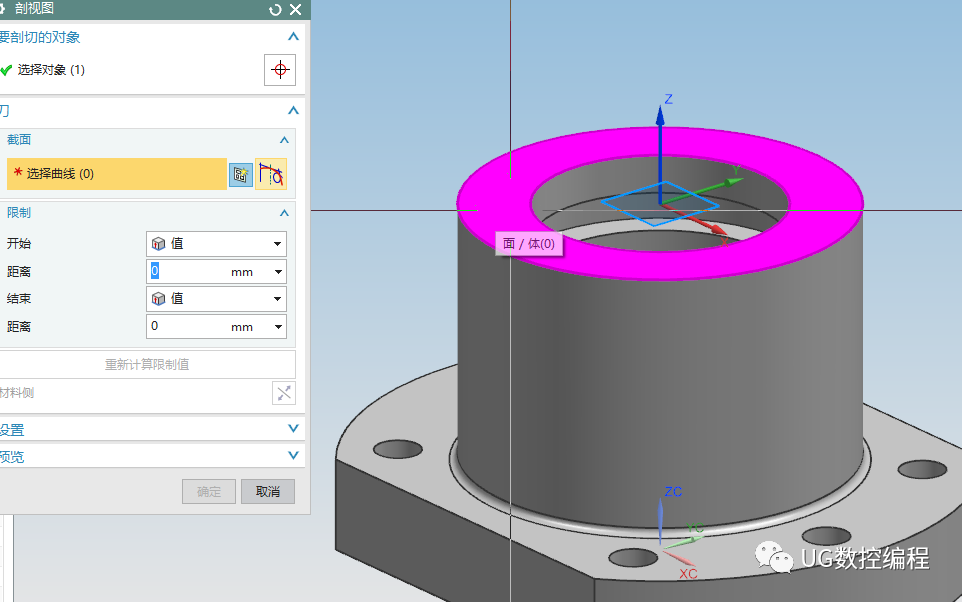Collapse the 截面 section
The height and width of the screenshot is (602, 962).
click(284, 140)
